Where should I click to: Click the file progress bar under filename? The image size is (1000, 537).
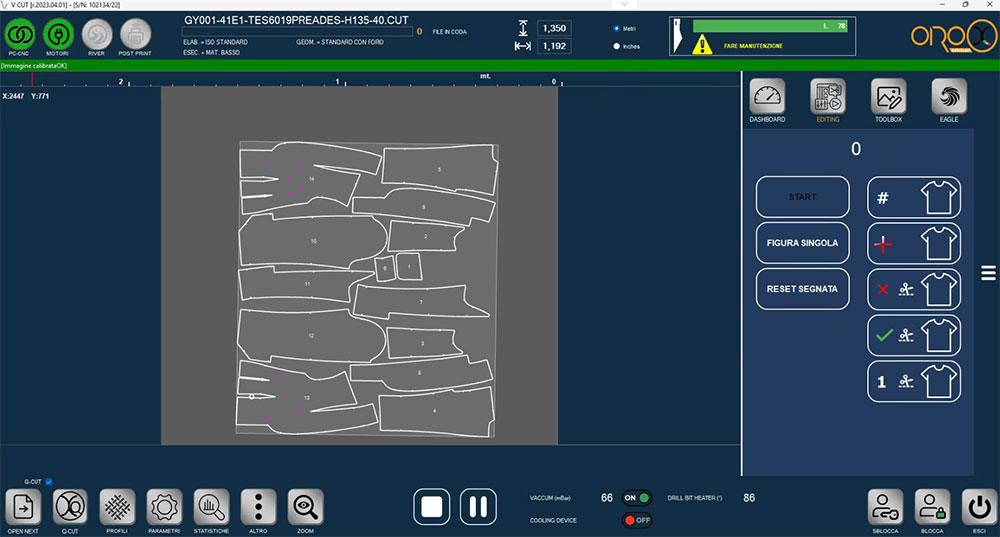[x=297, y=32]
